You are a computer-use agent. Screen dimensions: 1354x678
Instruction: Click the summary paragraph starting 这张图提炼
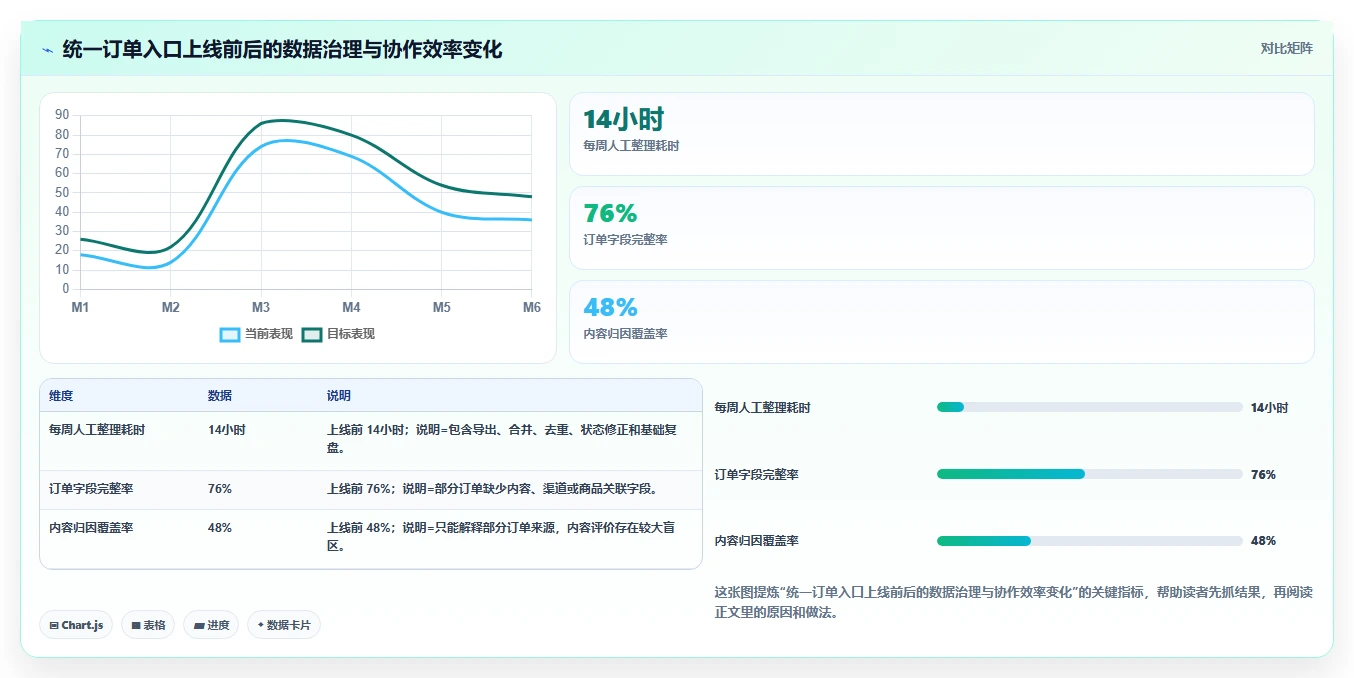(x=1013, y=602)
